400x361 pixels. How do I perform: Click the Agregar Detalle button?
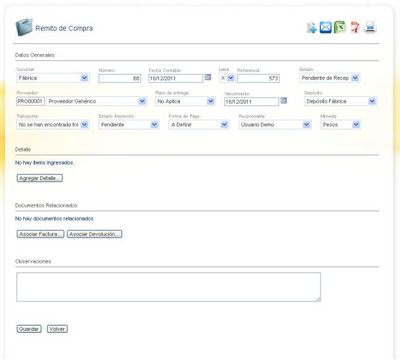tap(40, 178)
